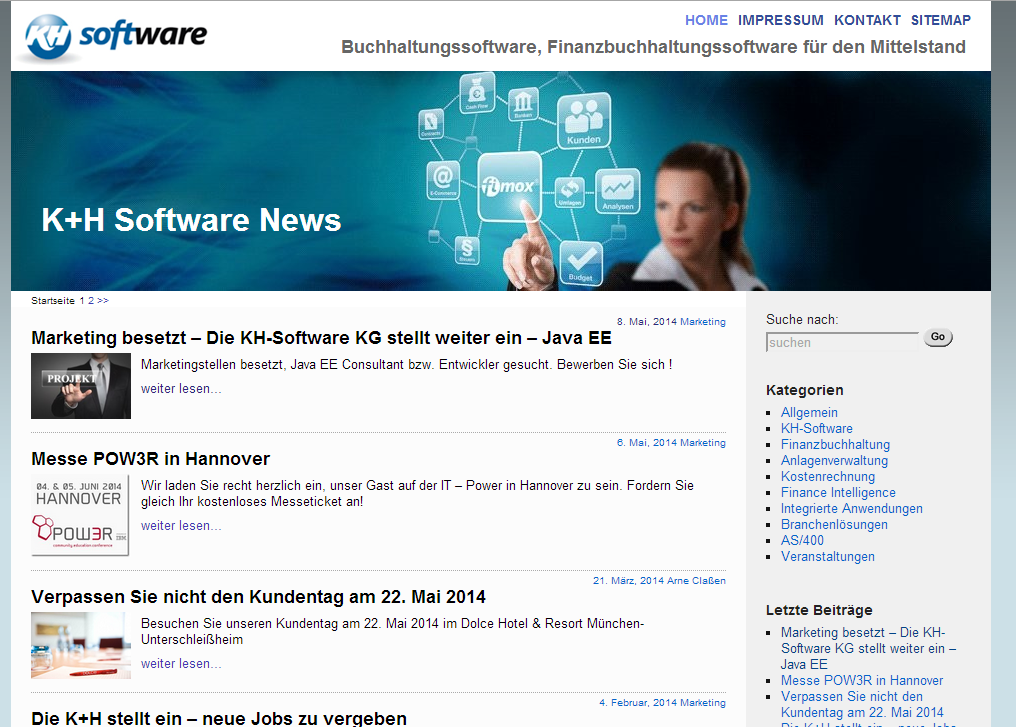Open recent post 'Messe POW3R in Hannover' in sidebar
Viewport: 1016px width, 727px height.
[862, 680]
